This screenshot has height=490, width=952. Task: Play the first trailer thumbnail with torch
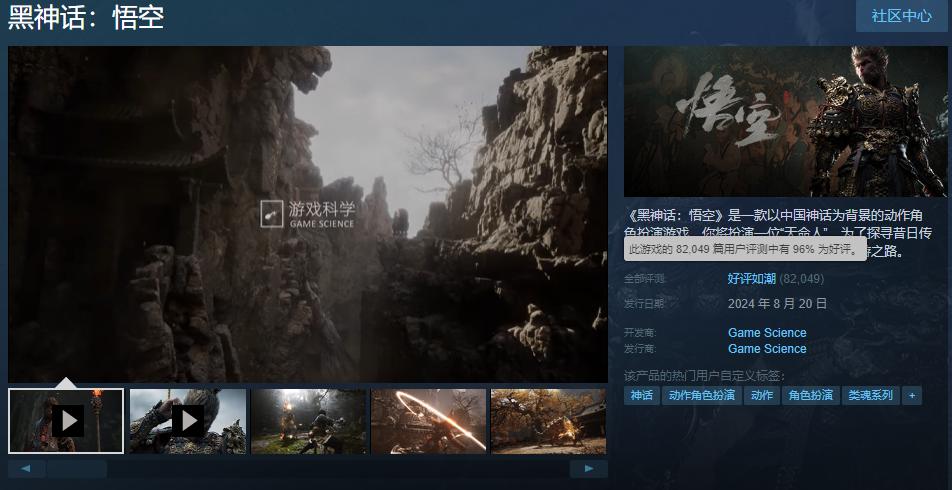pyautogui.click(x=66, y=421)
